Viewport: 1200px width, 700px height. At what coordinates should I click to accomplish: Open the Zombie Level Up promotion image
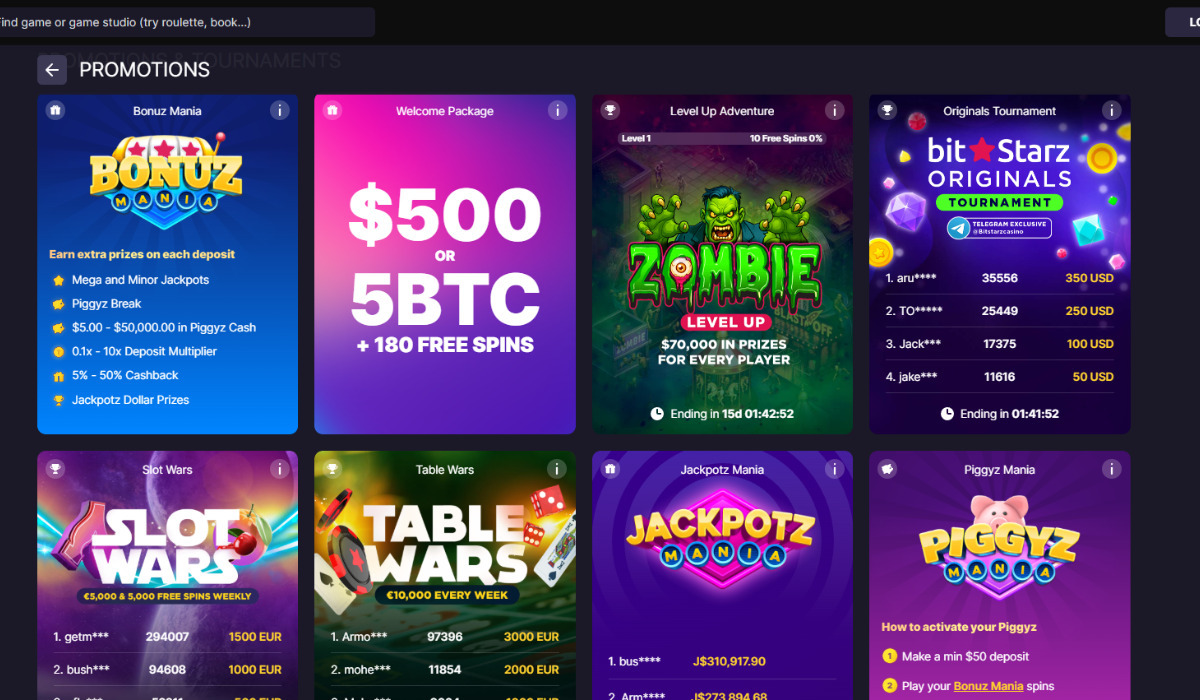(723, 258)
